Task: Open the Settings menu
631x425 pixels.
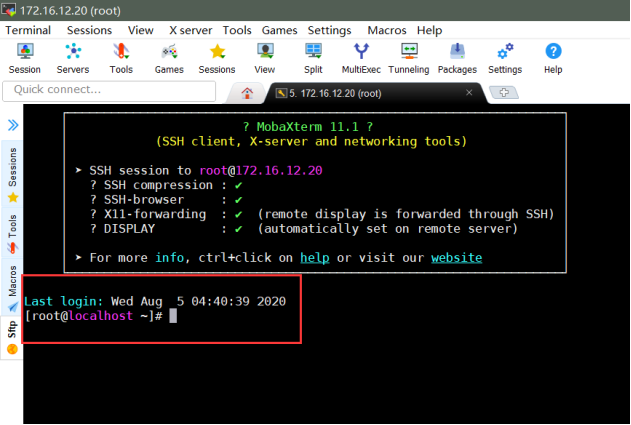Action: pyautogui.click(x=330, y=30)
